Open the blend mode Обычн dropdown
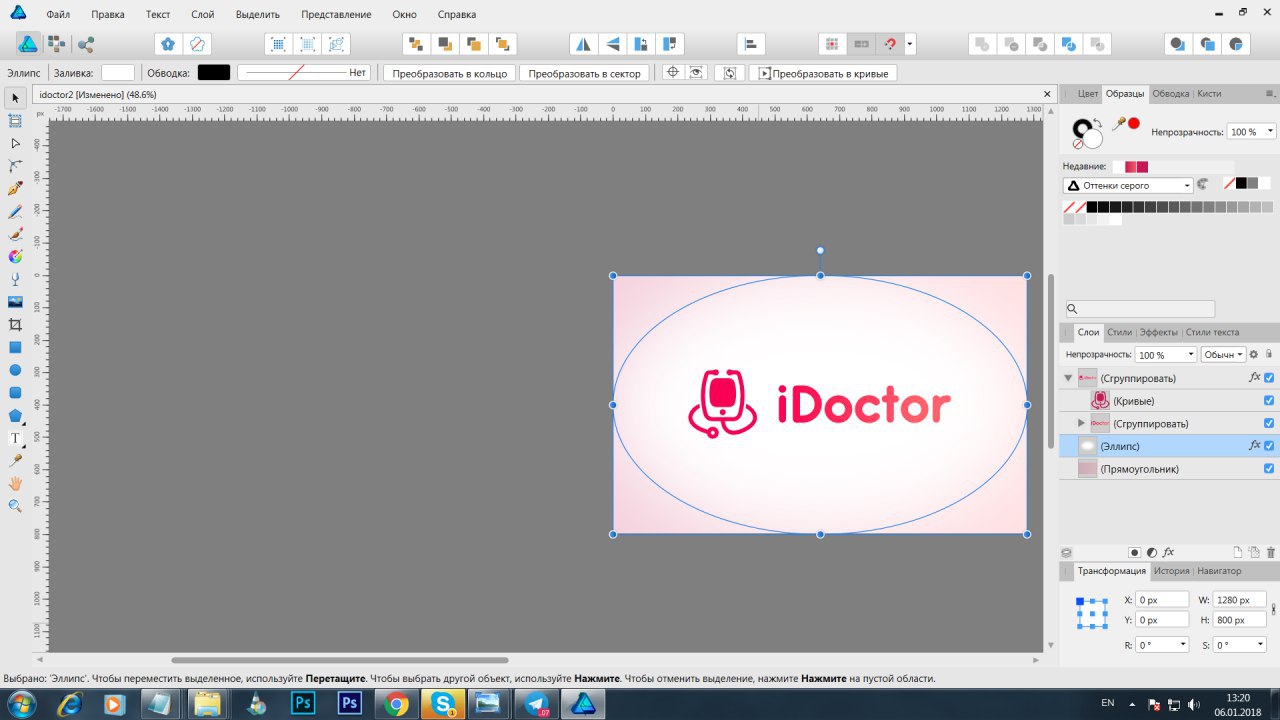The width and height of the screenshot is (1280, 720). [1222, 355]
